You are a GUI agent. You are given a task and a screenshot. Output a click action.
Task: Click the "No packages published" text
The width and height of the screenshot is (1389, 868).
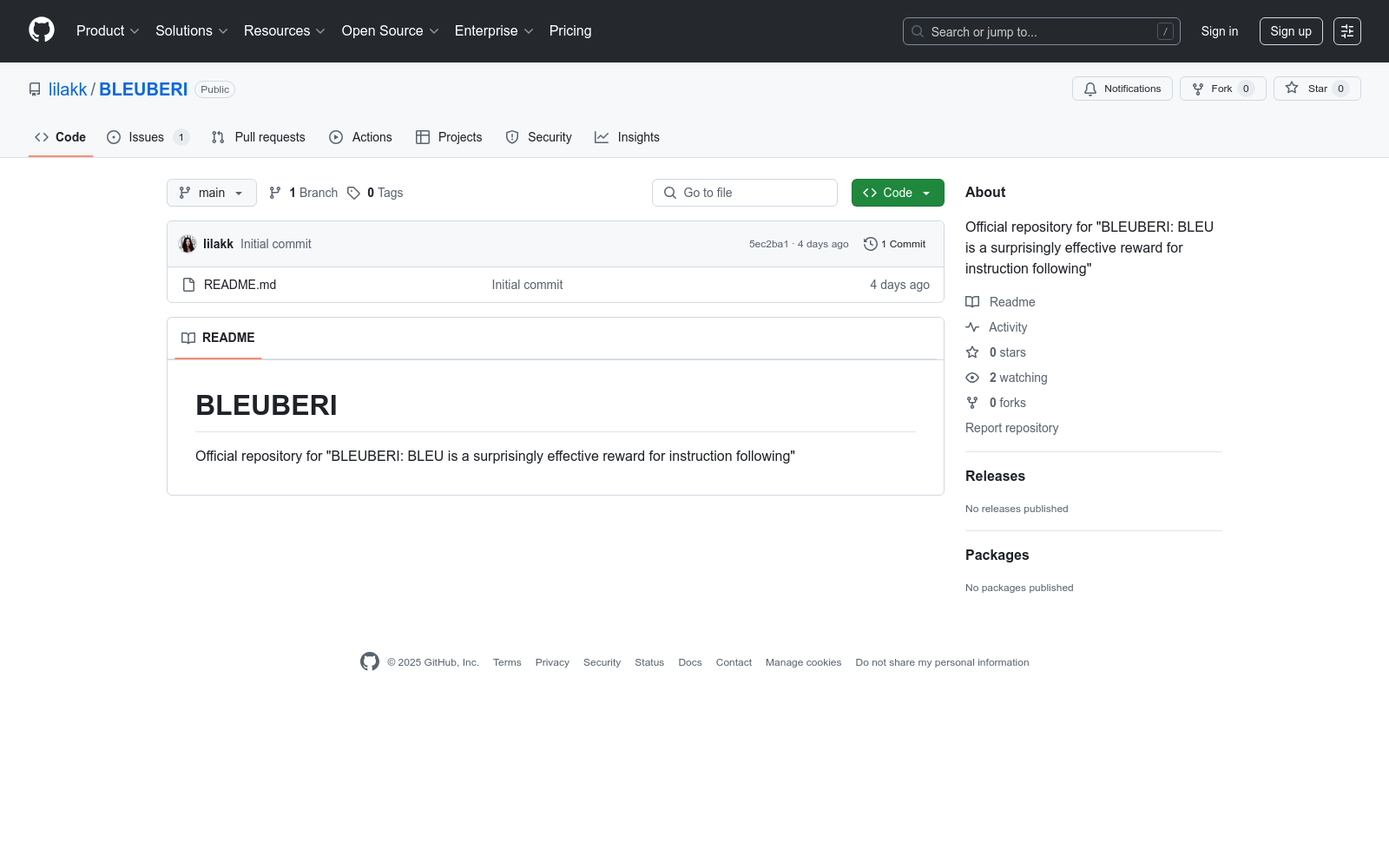[x=1019, y=588]
